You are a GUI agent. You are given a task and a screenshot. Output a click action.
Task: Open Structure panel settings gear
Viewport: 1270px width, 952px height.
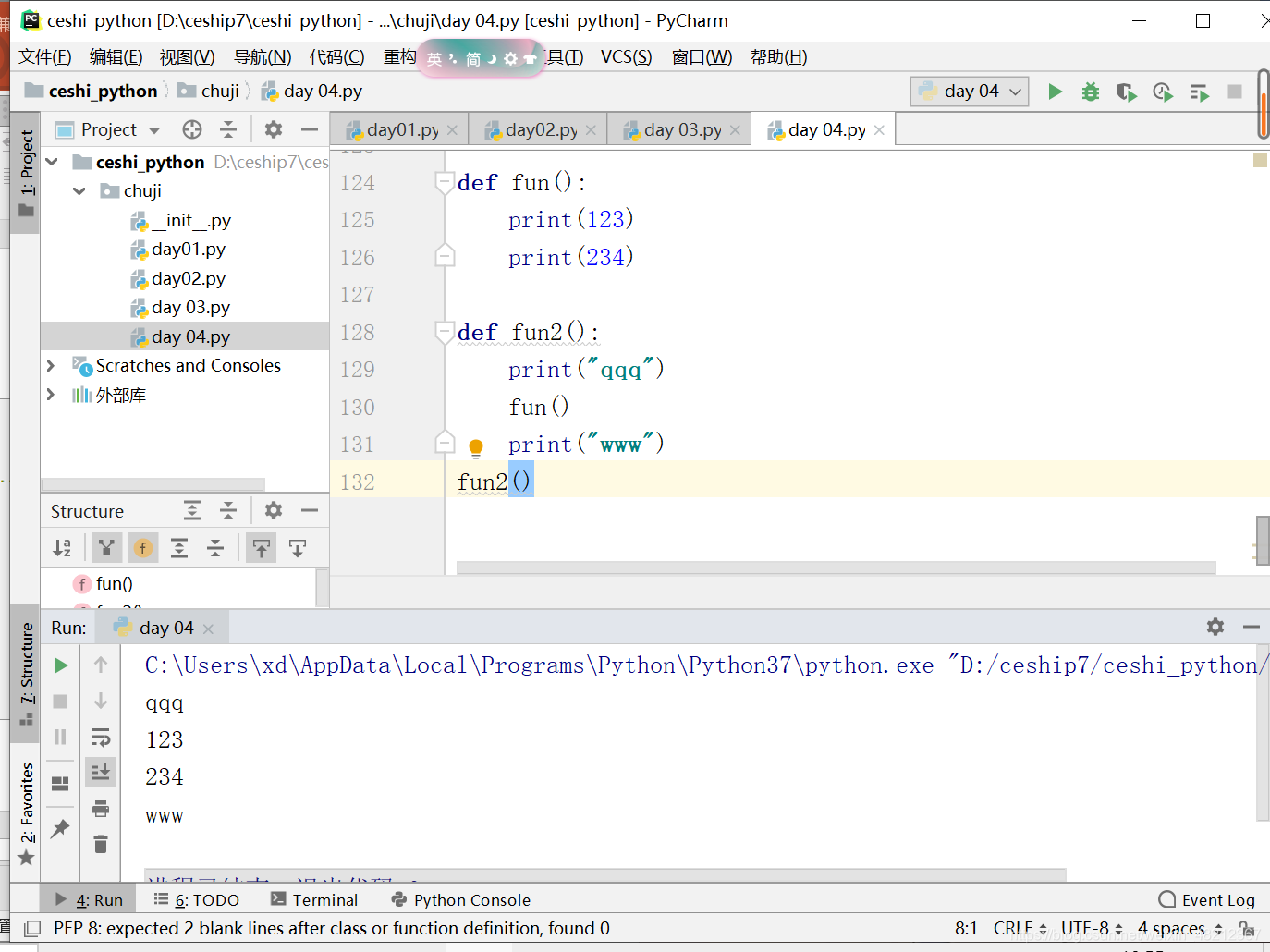tap(274, 510)
